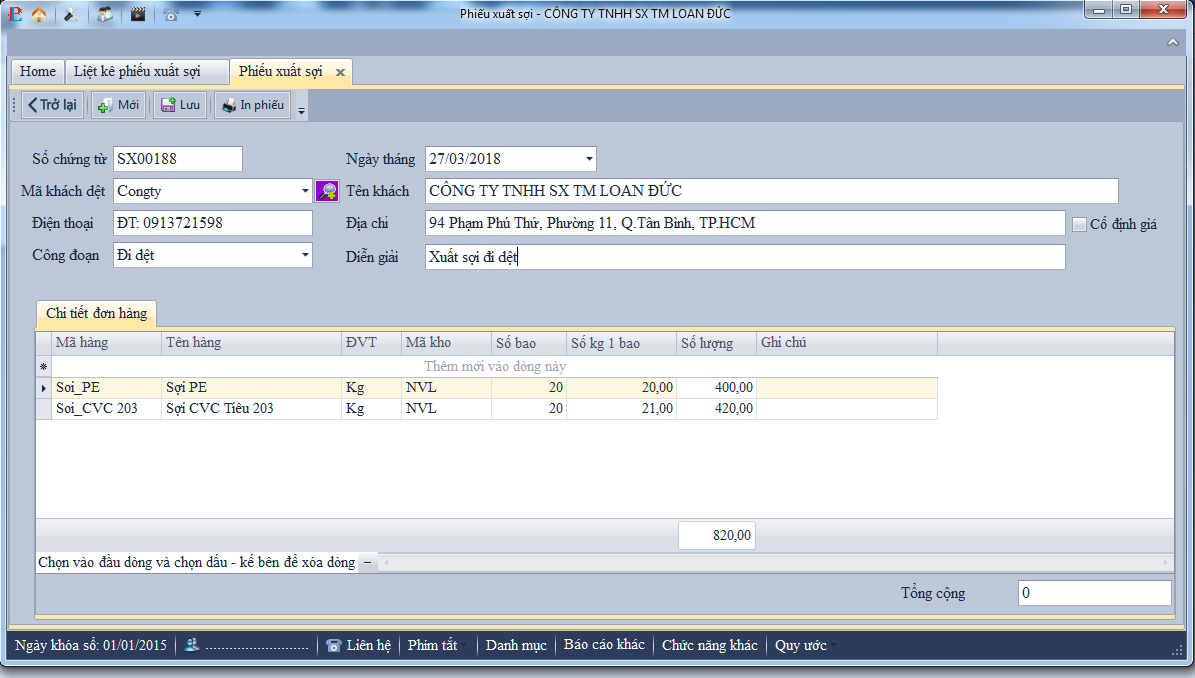Collapse the ribbon with the top-right chevron
Screen dimensions: 1195x678
click(1173, 42)
